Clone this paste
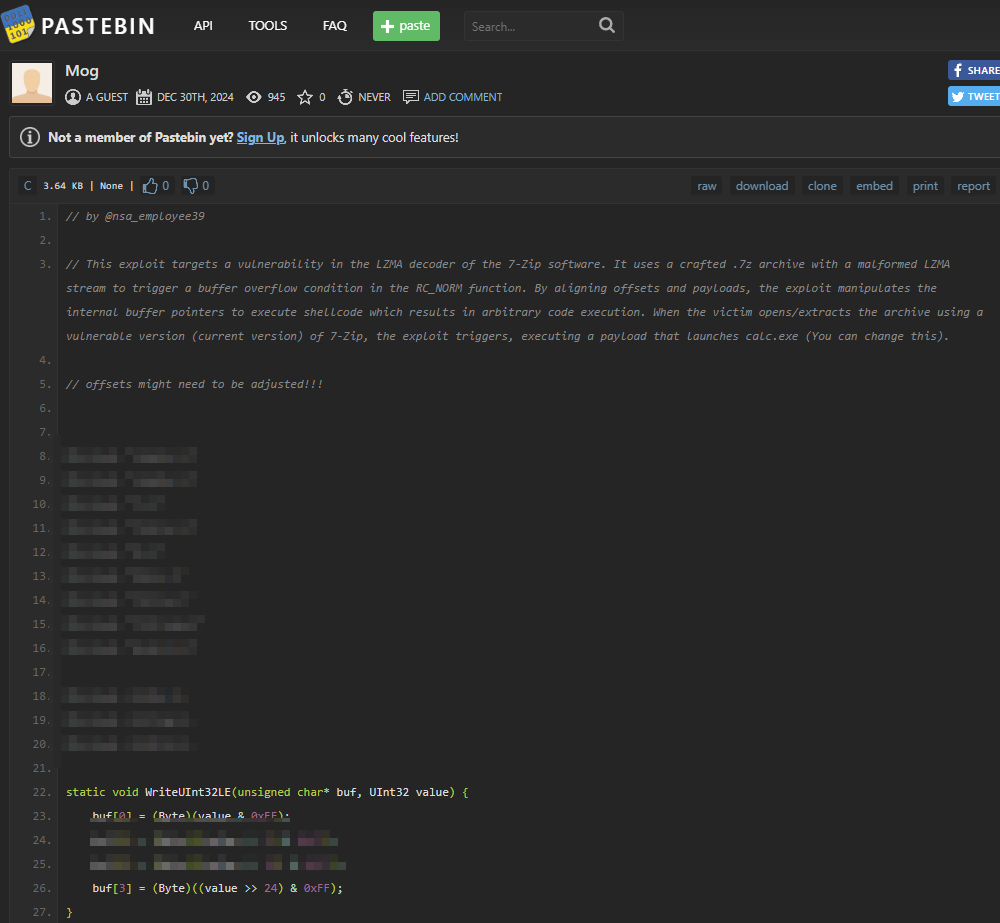1000x923 pixels. tap(821, 186)
